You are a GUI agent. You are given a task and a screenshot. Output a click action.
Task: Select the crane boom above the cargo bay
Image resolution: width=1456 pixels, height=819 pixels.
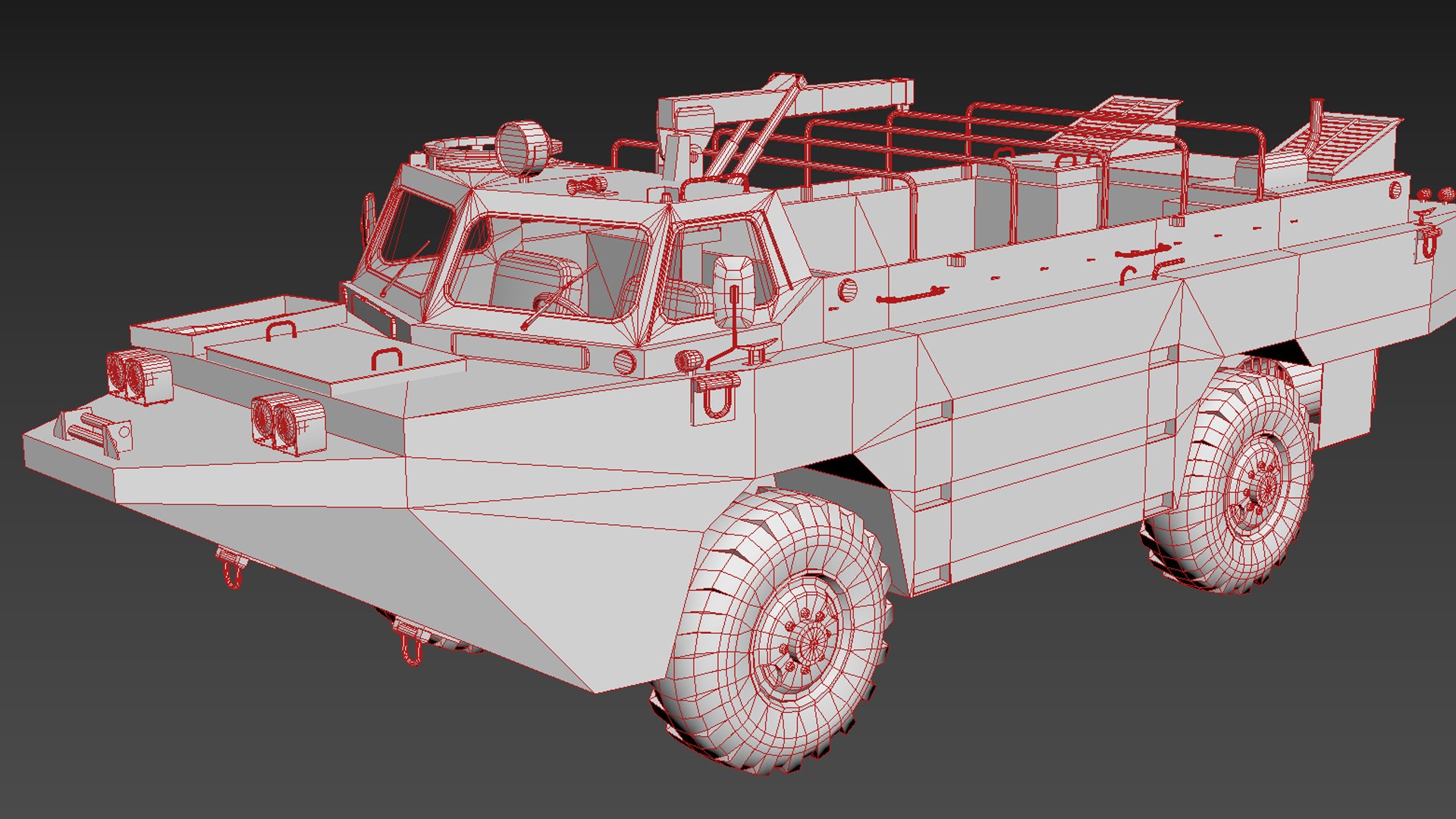pos(785,100)
